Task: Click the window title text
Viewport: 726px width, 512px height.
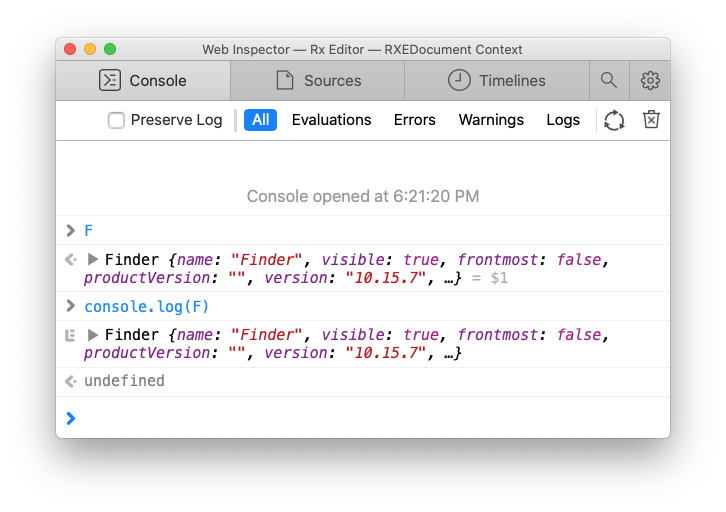Action: point(362,50)
